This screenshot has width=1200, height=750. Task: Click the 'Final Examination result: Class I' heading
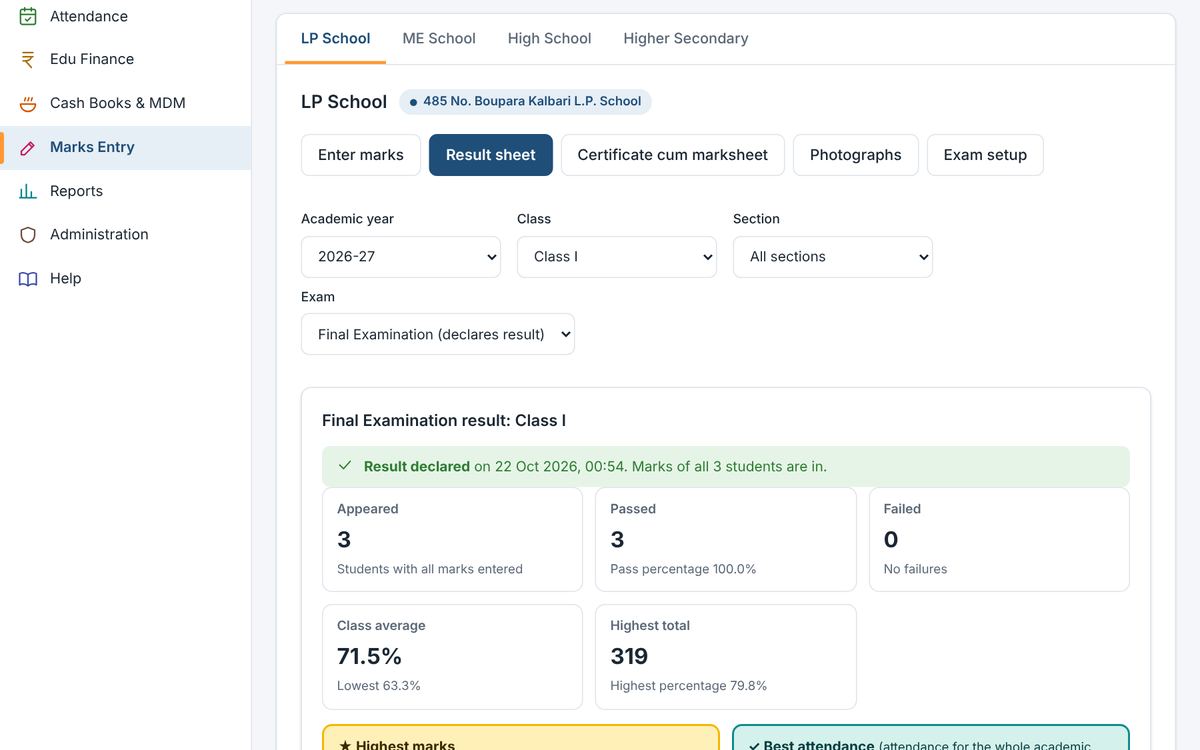(x=444, y=421)
